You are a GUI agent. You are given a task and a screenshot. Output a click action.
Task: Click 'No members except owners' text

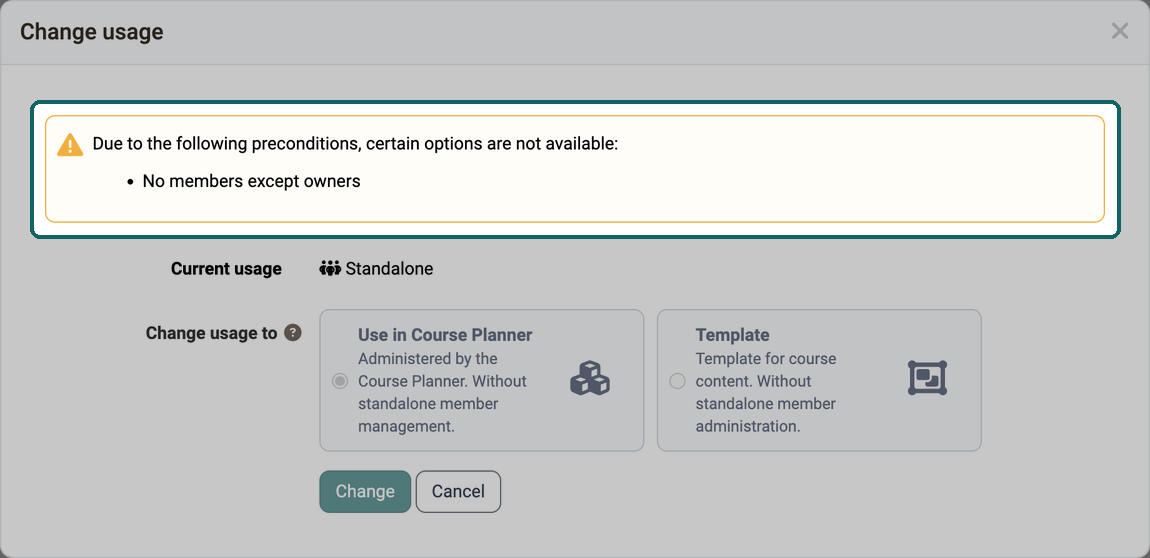point(252,181)
